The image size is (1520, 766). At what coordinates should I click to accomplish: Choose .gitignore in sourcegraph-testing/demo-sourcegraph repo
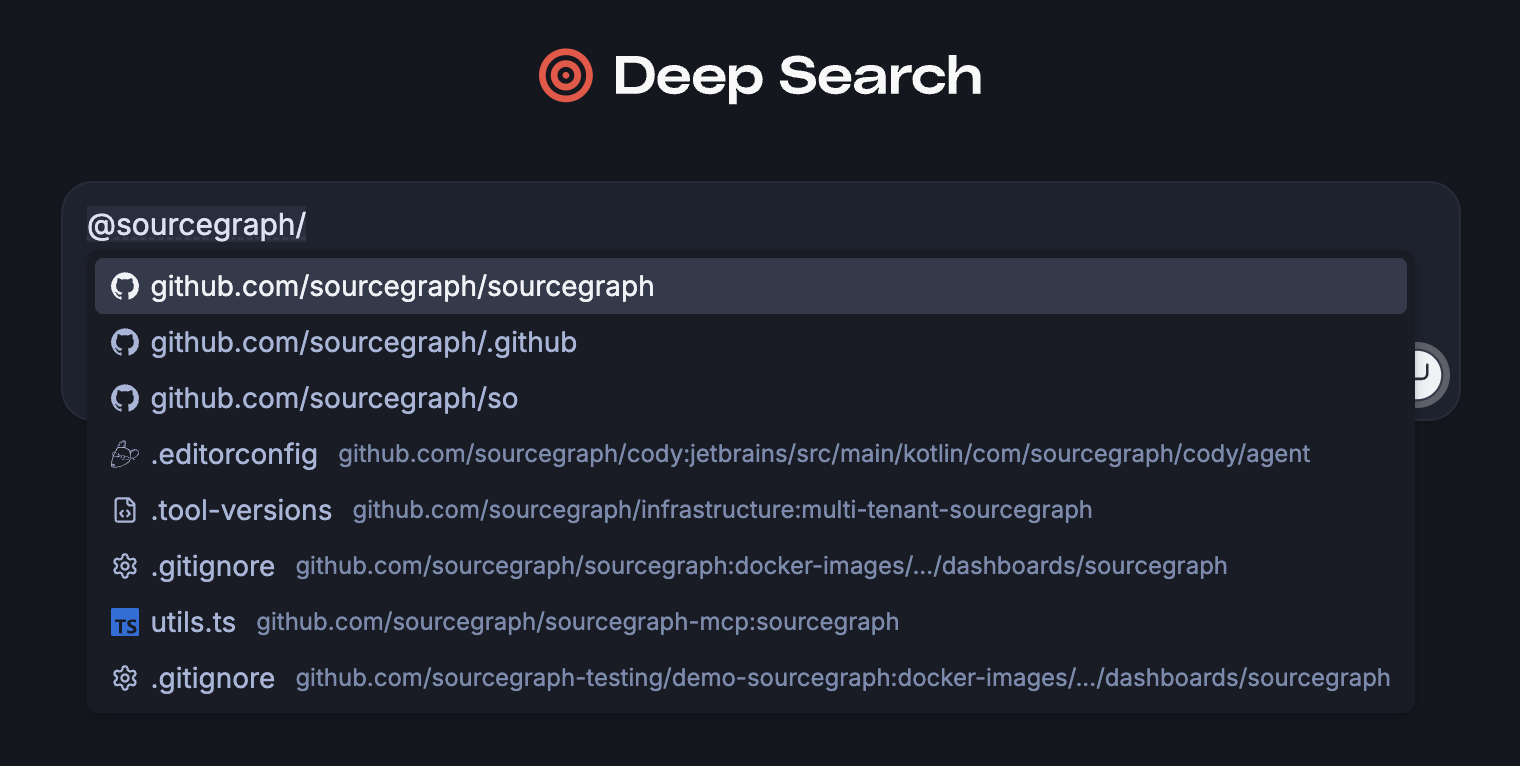tap(751, 678)
